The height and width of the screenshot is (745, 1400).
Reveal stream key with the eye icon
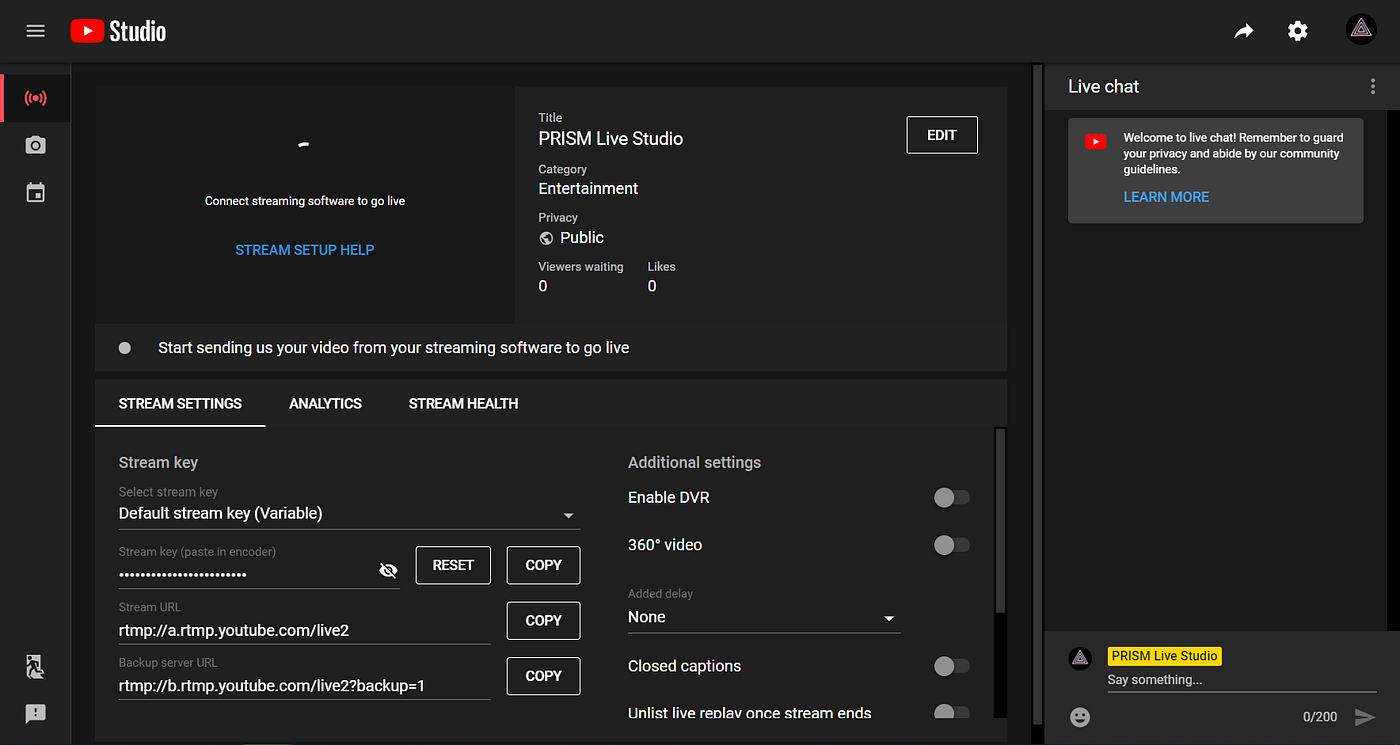pos(388,570)
